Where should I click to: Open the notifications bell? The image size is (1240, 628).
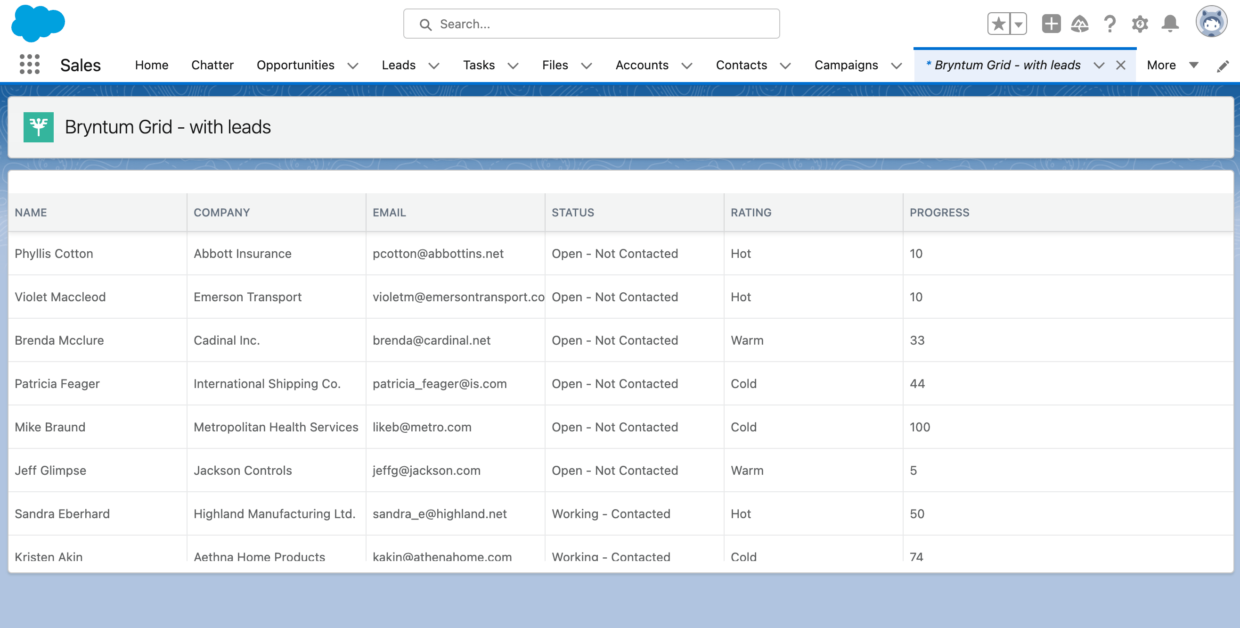[x=1170, y=23]
